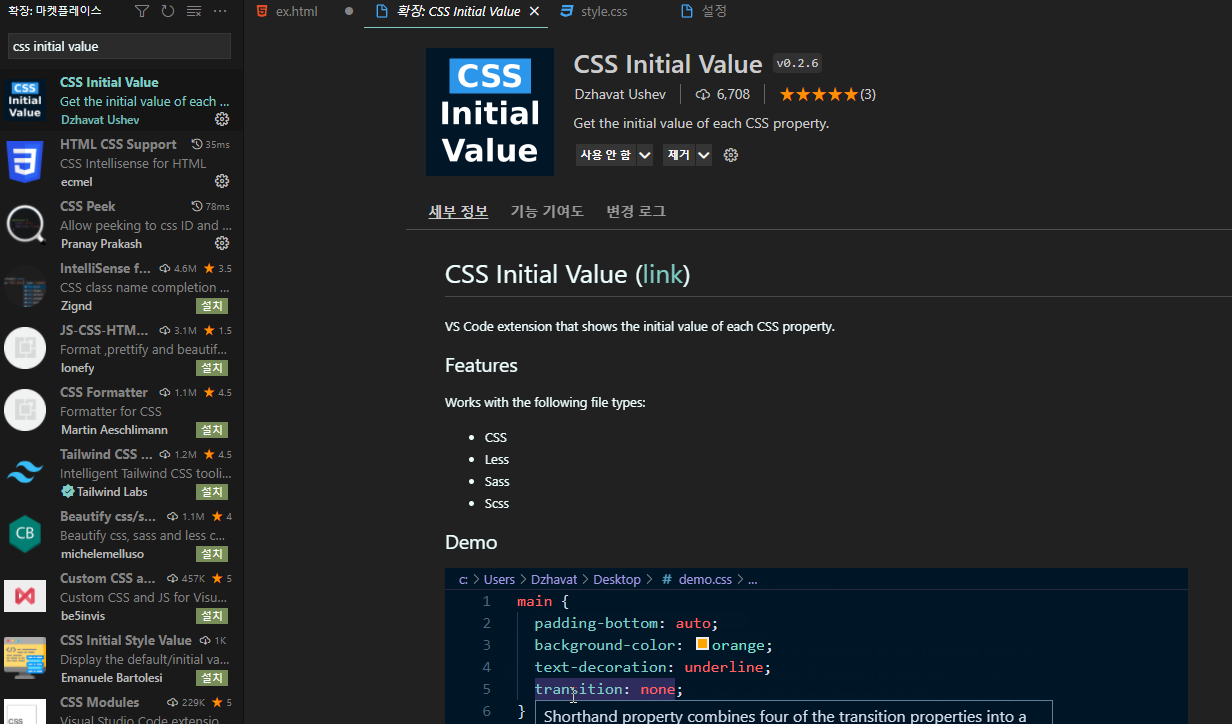Screen dimensions: 1232x724
Task: Select CSS Peek extension row
Action: pos(121,224)
